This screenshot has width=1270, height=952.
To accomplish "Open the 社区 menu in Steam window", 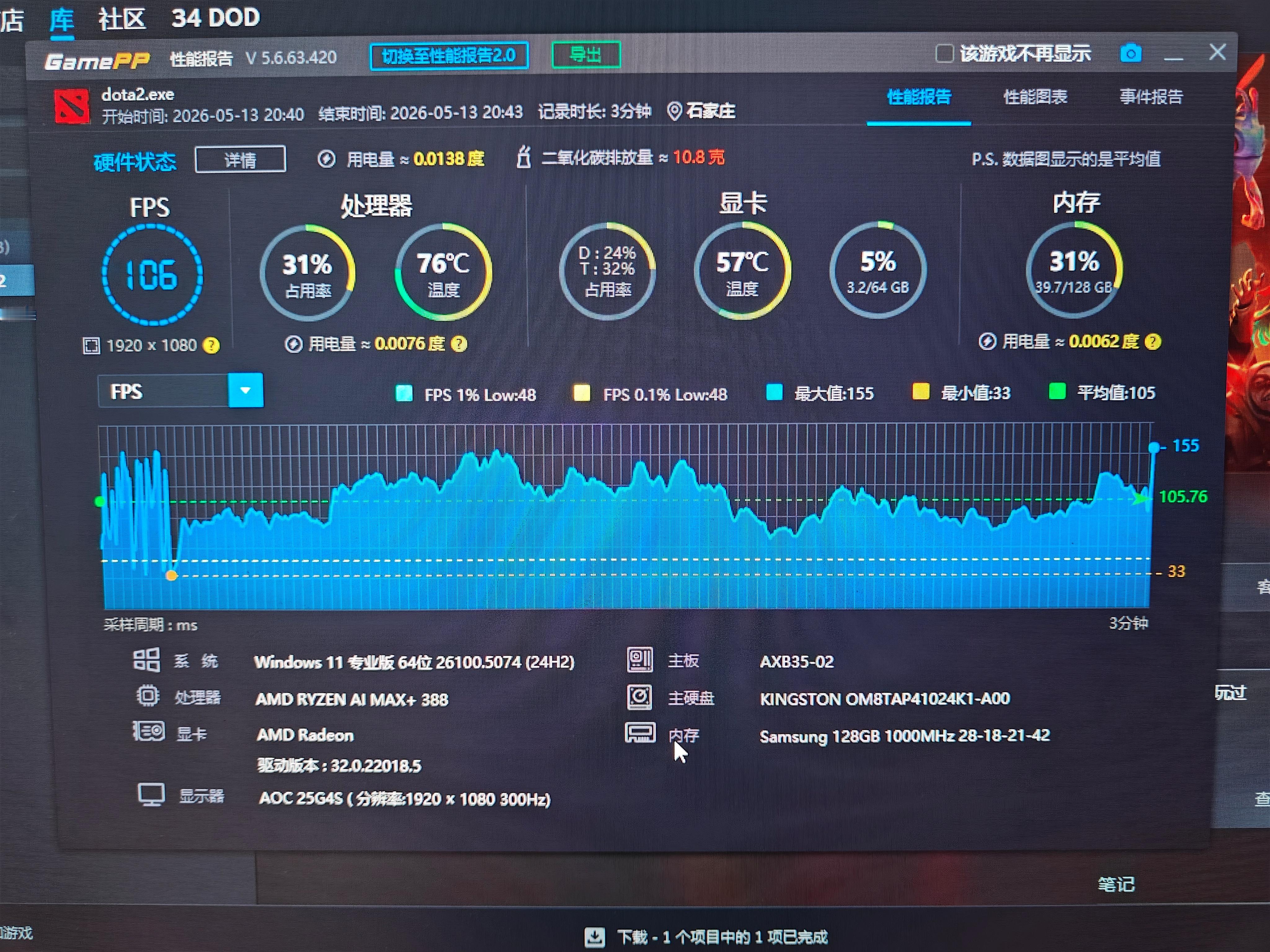I will click(122, 19).
